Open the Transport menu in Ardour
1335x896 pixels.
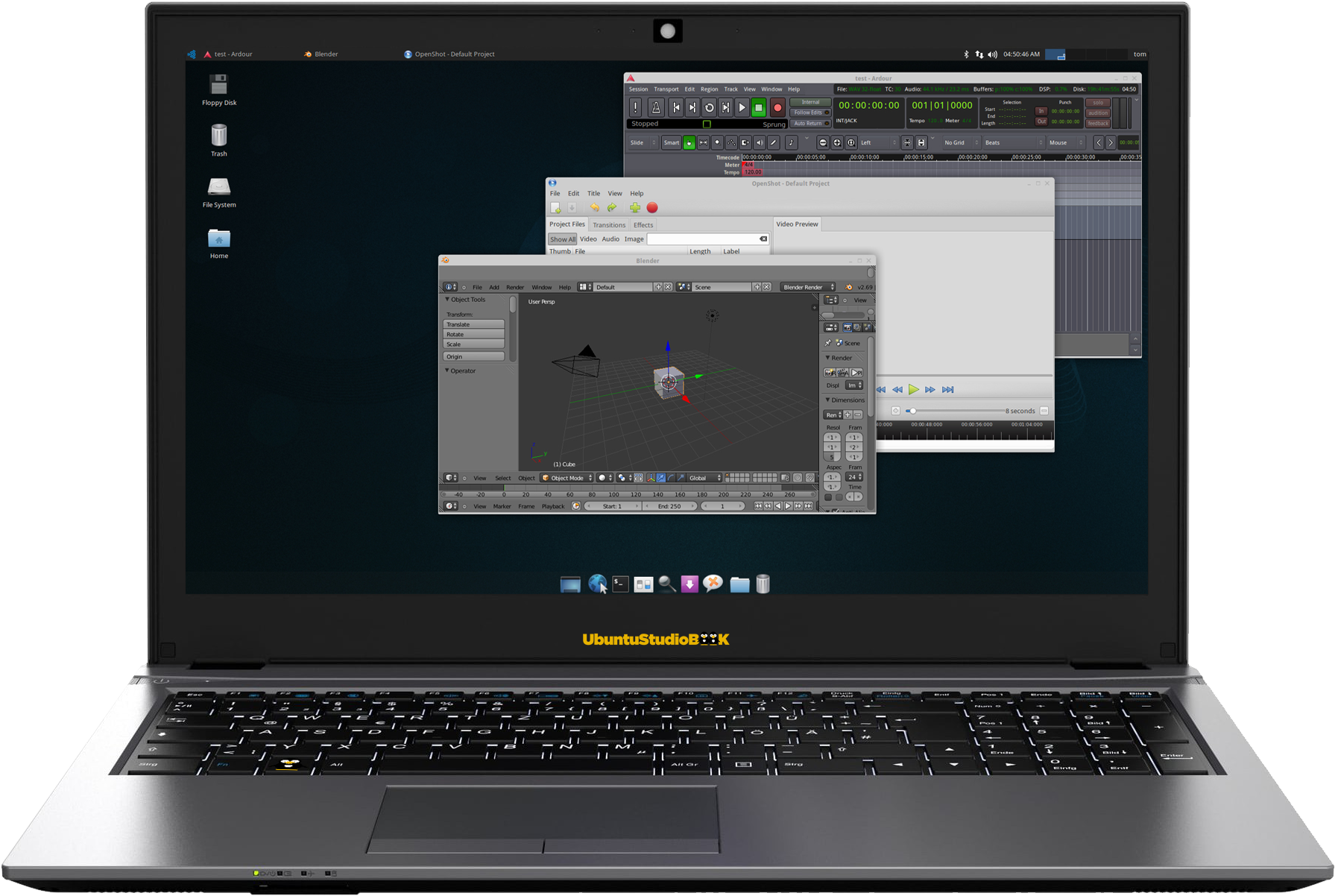pos(666,89)
